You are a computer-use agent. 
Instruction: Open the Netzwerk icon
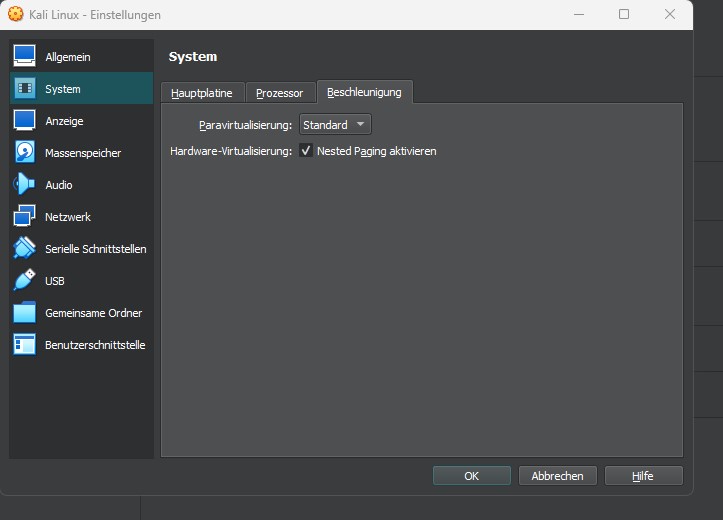point(24,216)
